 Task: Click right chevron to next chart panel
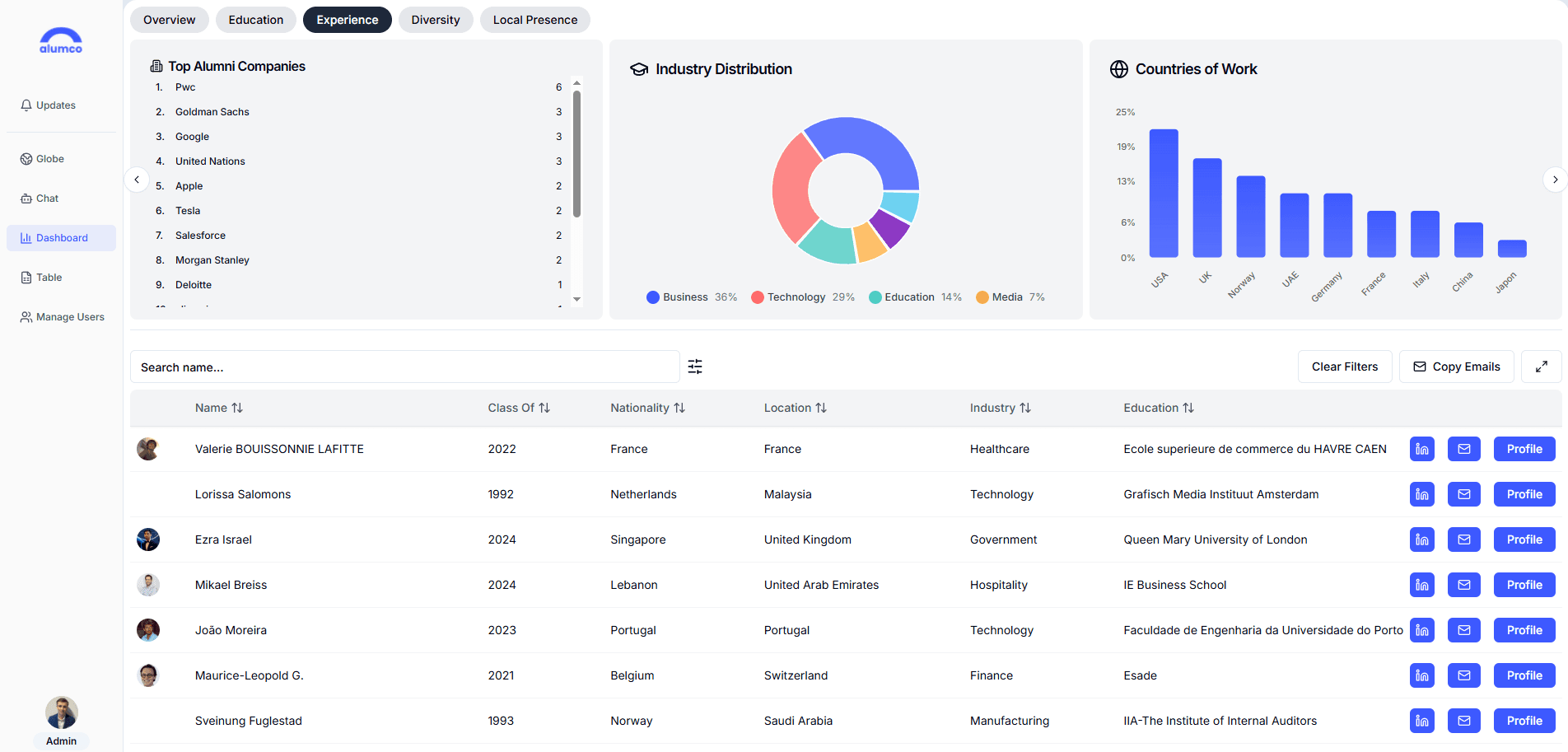pyautogui.click(x=1555, y=179)
